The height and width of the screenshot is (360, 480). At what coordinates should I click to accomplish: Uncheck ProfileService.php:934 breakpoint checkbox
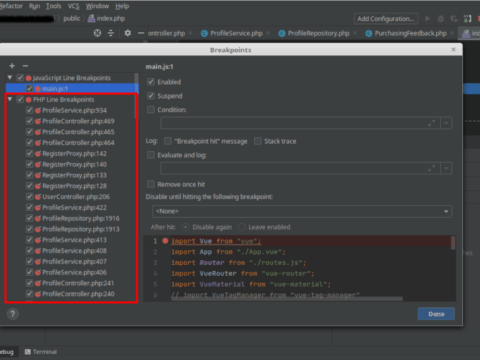[29, 110]
